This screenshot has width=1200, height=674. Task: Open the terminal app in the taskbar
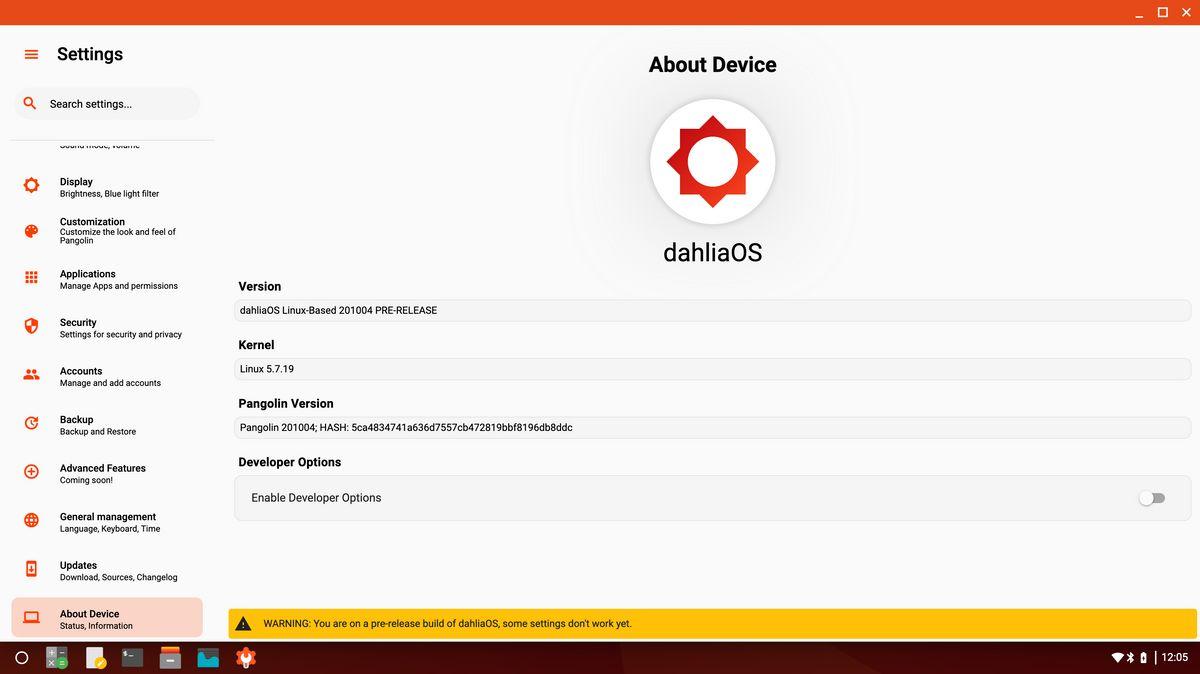[x=132, y=658]
